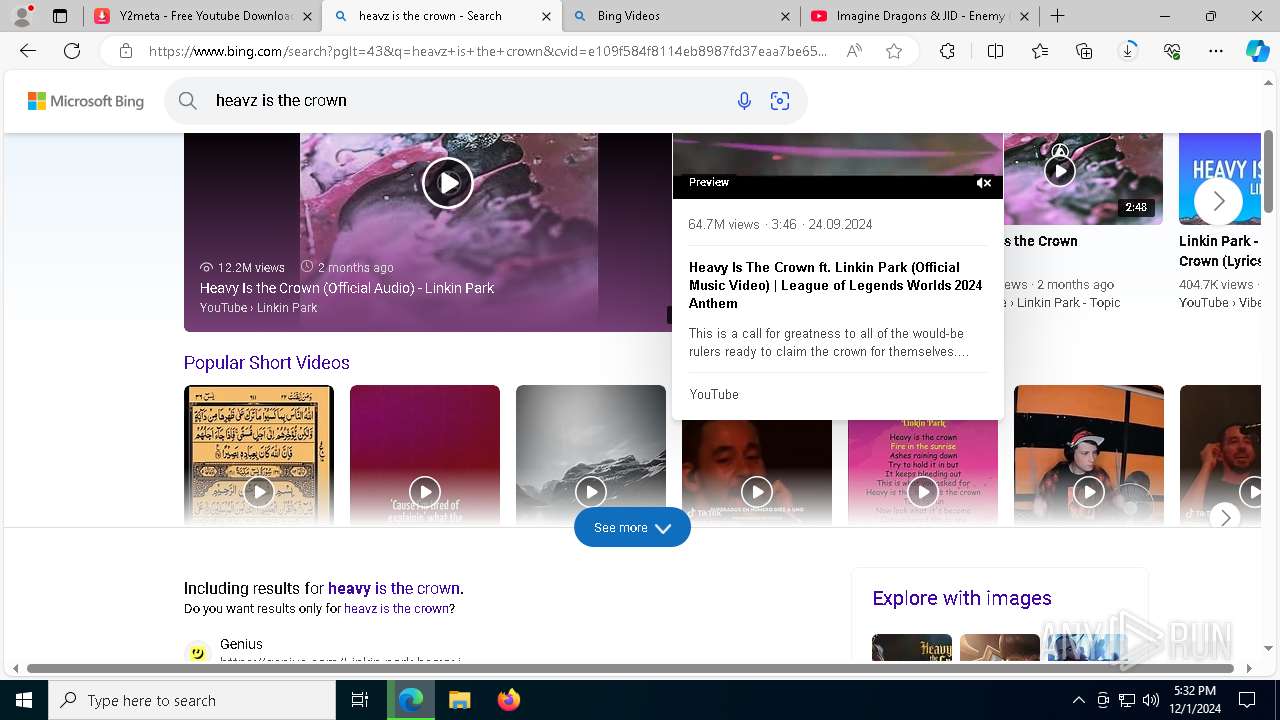Click the Bing search query input field
The width and height of the screenshot is (1280, 720).
pos(465,100)
